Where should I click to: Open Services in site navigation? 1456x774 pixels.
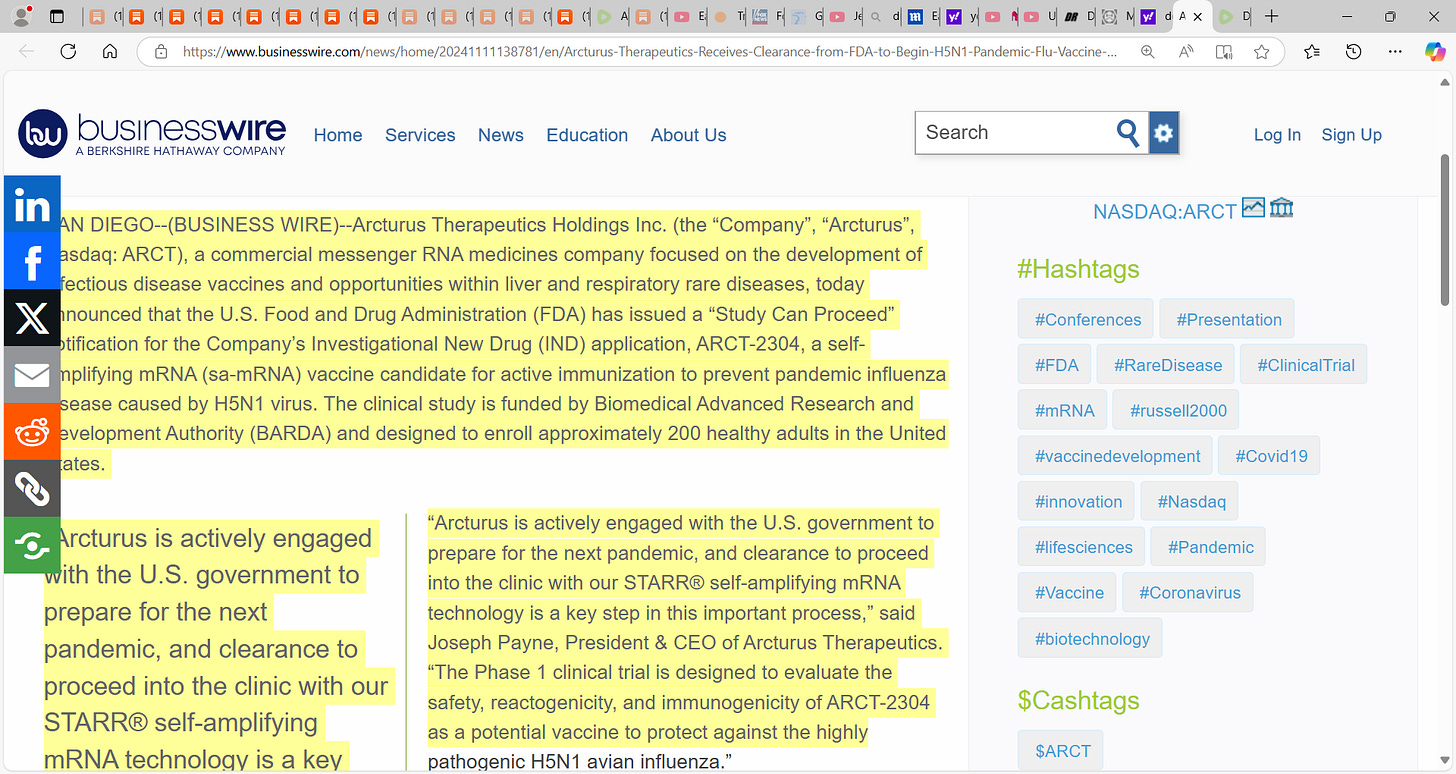click(x=420, y=135)
